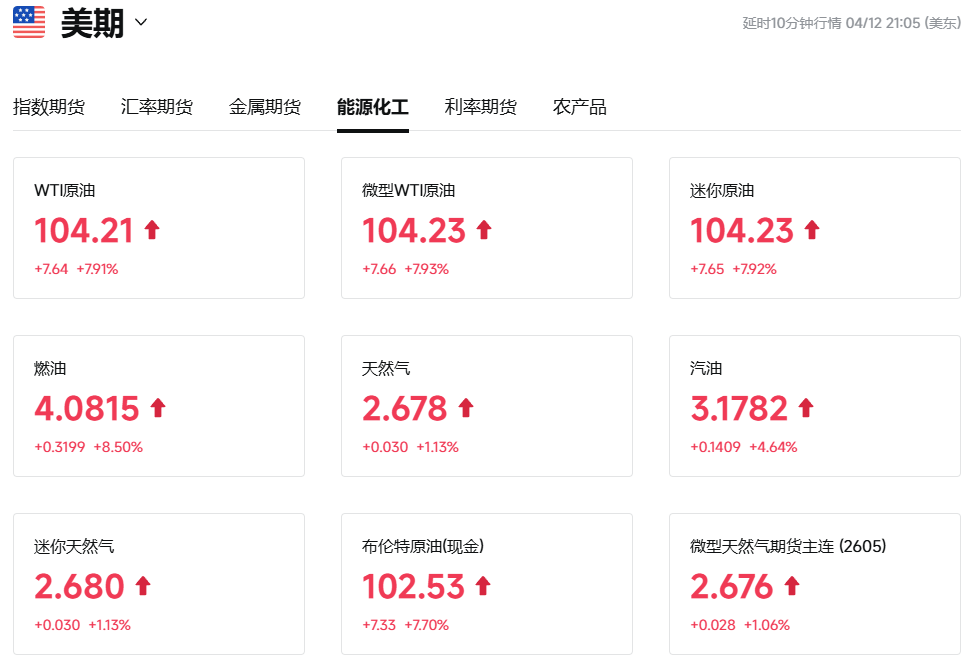Click 迷你天然气 price 2.680
Viewport: 980px width, 668px height.
point(79,587)
